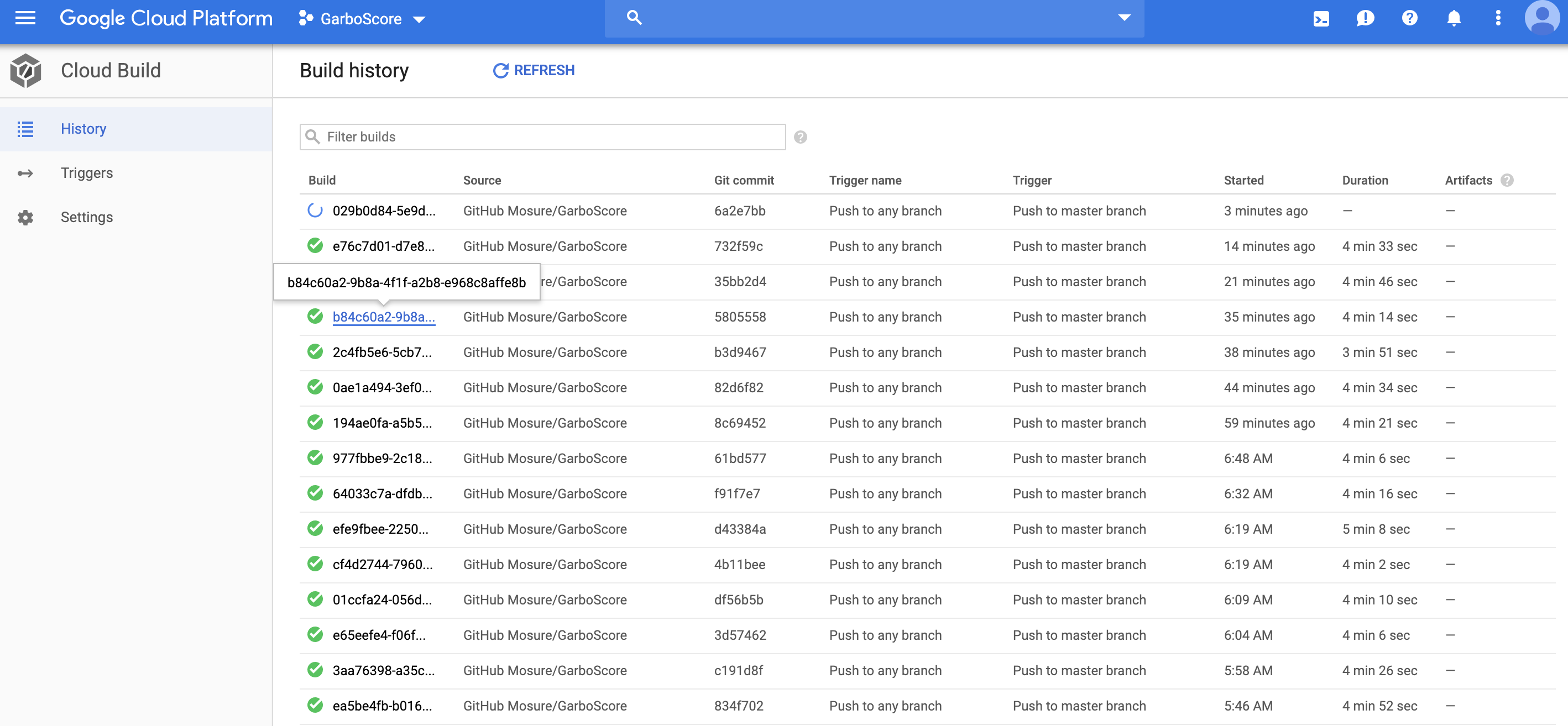
Task: Open the running build 029b0d84-5e9d
Action: click(x=384, y=211)
